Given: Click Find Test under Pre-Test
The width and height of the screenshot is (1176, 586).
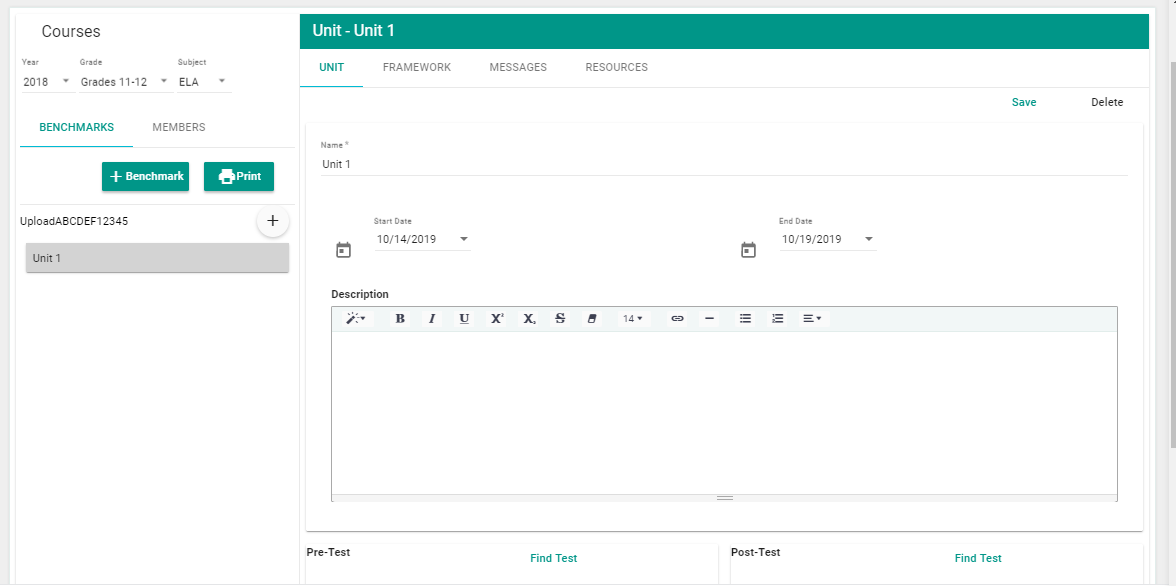Looking at the screenshot, I should (554, 558).
